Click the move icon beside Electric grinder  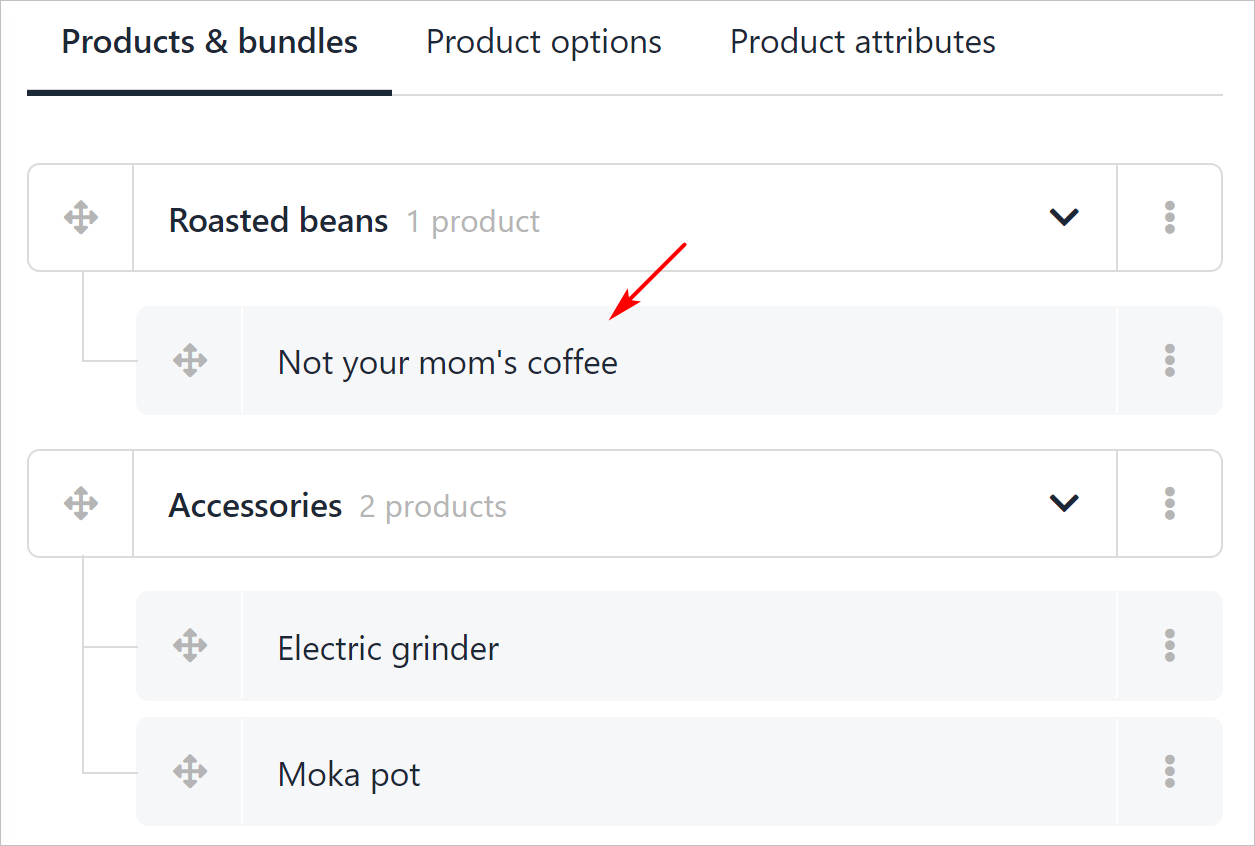pyautogui.click(x=189, y=646)
